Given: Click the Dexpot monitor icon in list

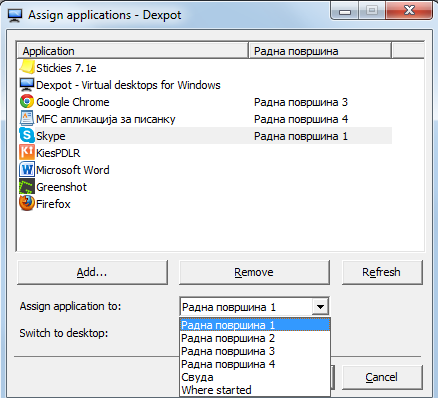Looking at the screenshot, I should [x=27, y=85].
